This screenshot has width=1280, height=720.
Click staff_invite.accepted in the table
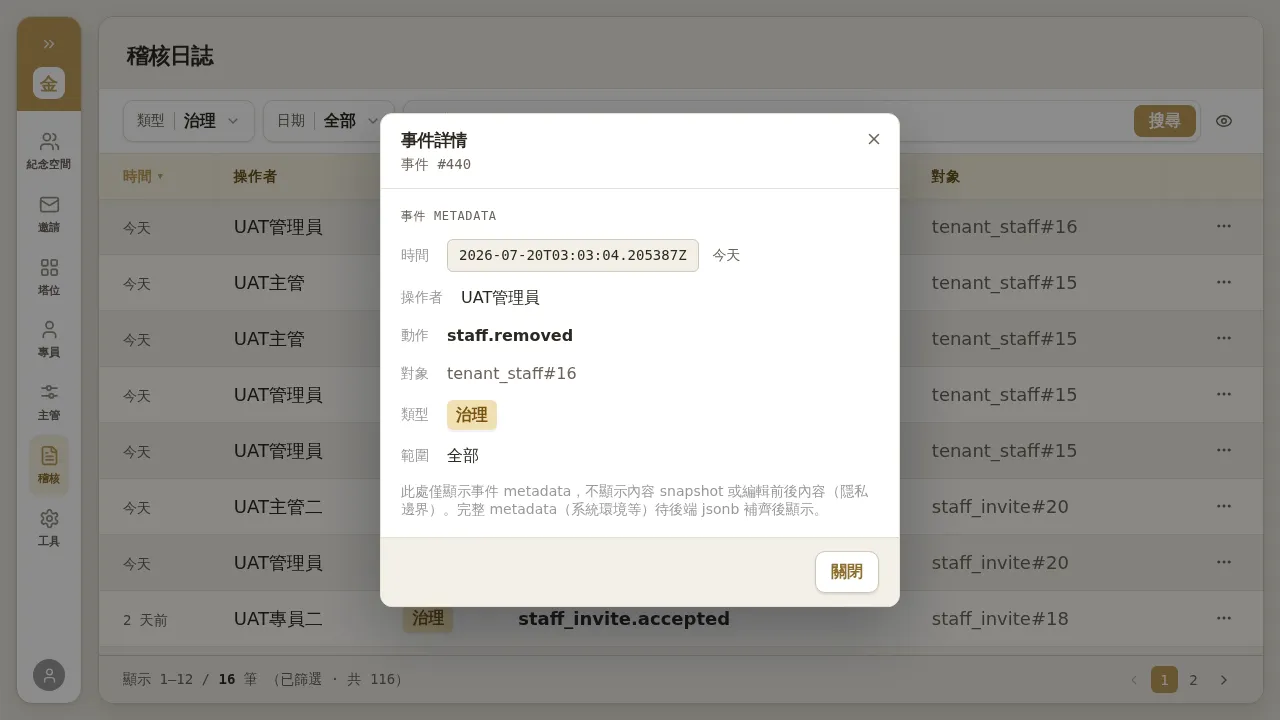point(624,619)
